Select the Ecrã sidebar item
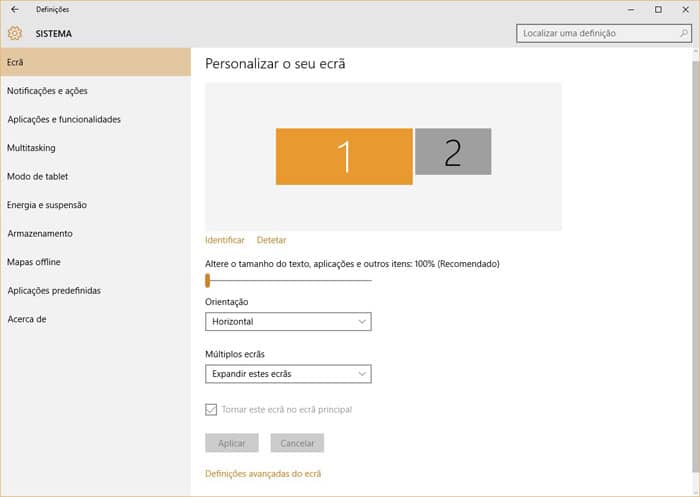This screenshot has width=700, height=497. click(95, 62)
